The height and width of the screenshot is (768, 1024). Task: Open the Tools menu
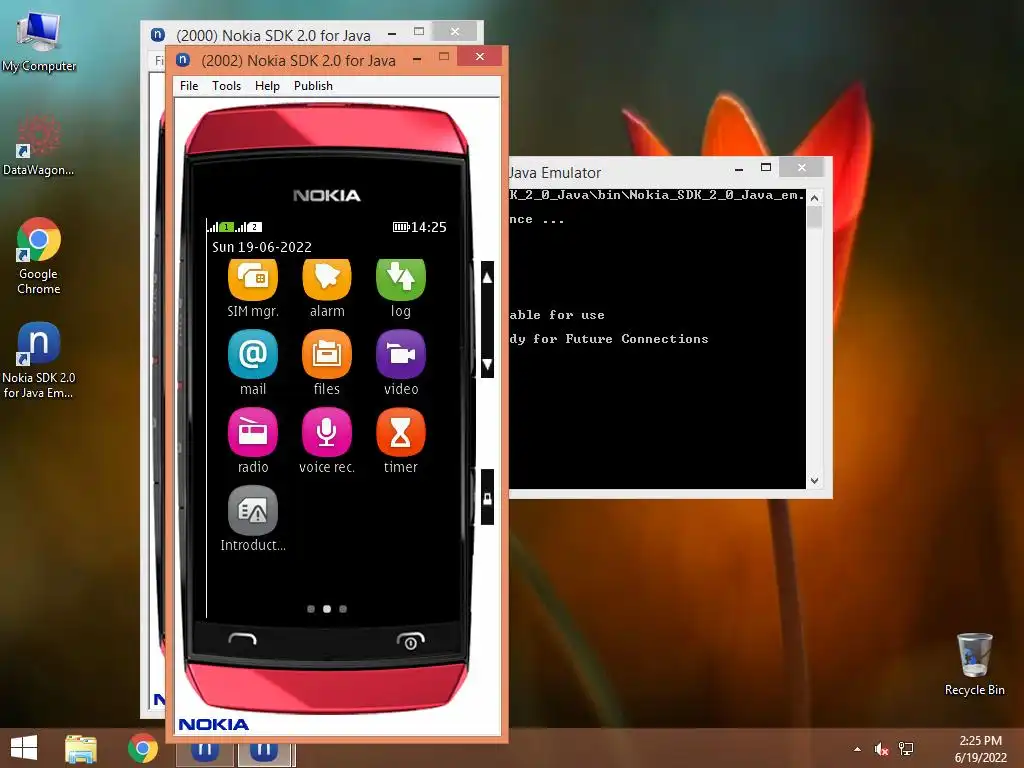coord(227,86)
